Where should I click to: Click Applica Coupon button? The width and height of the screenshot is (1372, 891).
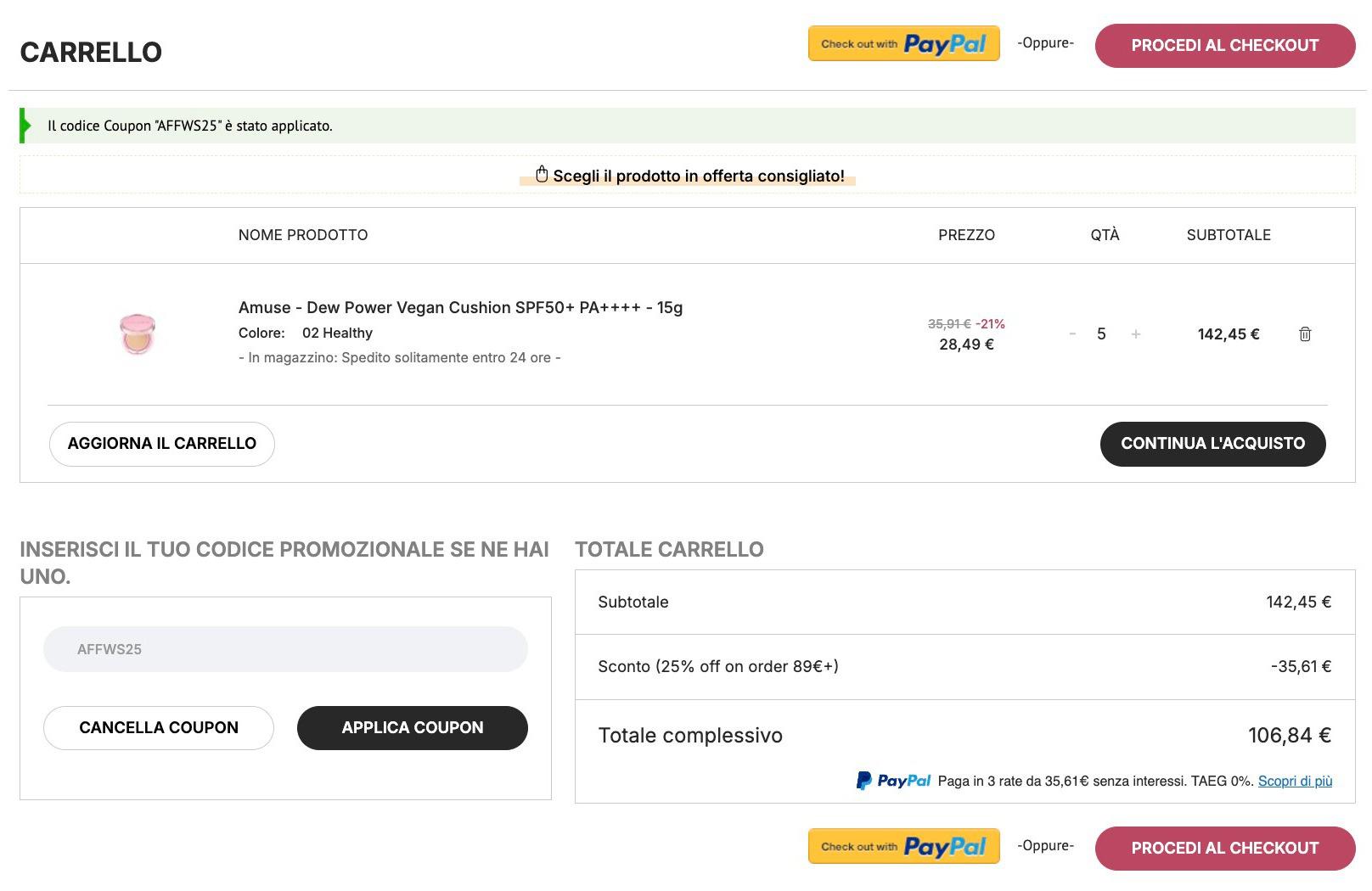413,728
